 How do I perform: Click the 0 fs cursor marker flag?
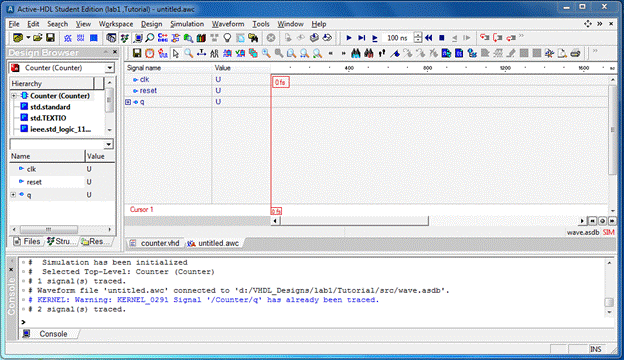coord(281,82)
